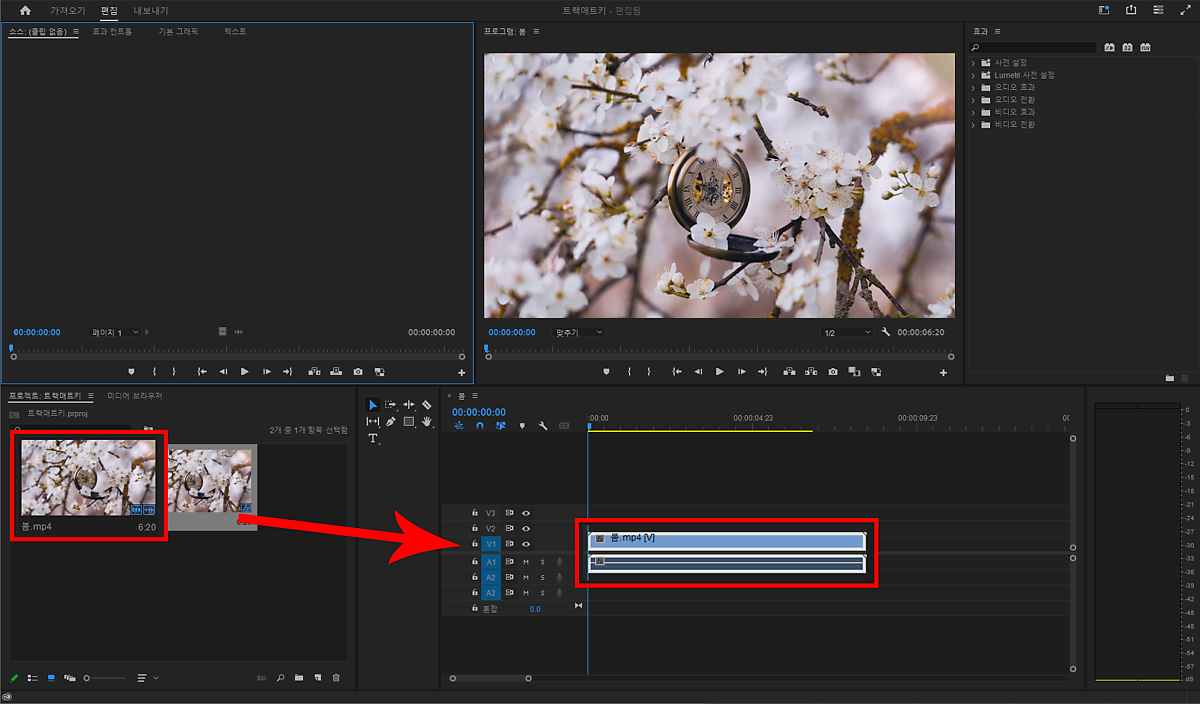Adjust the thumbnail size slider in Project panel

[x=100, y=678]
